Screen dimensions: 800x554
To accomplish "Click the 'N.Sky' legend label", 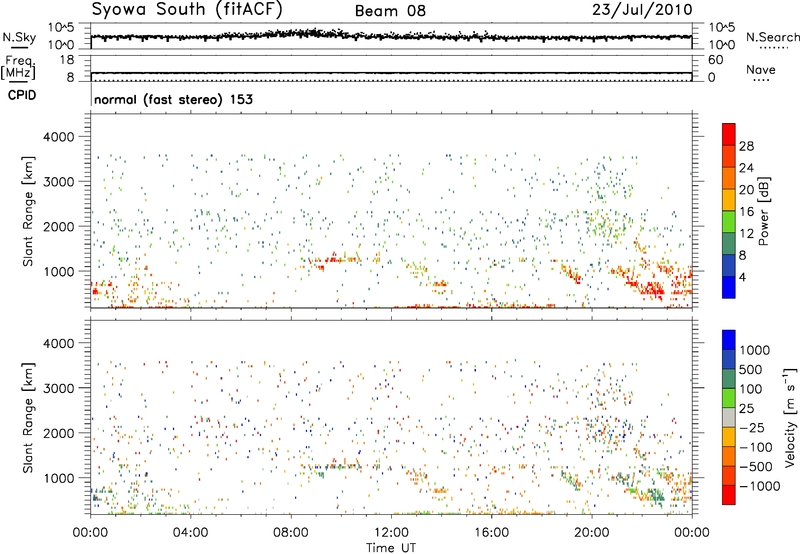I will click(19, 37).
